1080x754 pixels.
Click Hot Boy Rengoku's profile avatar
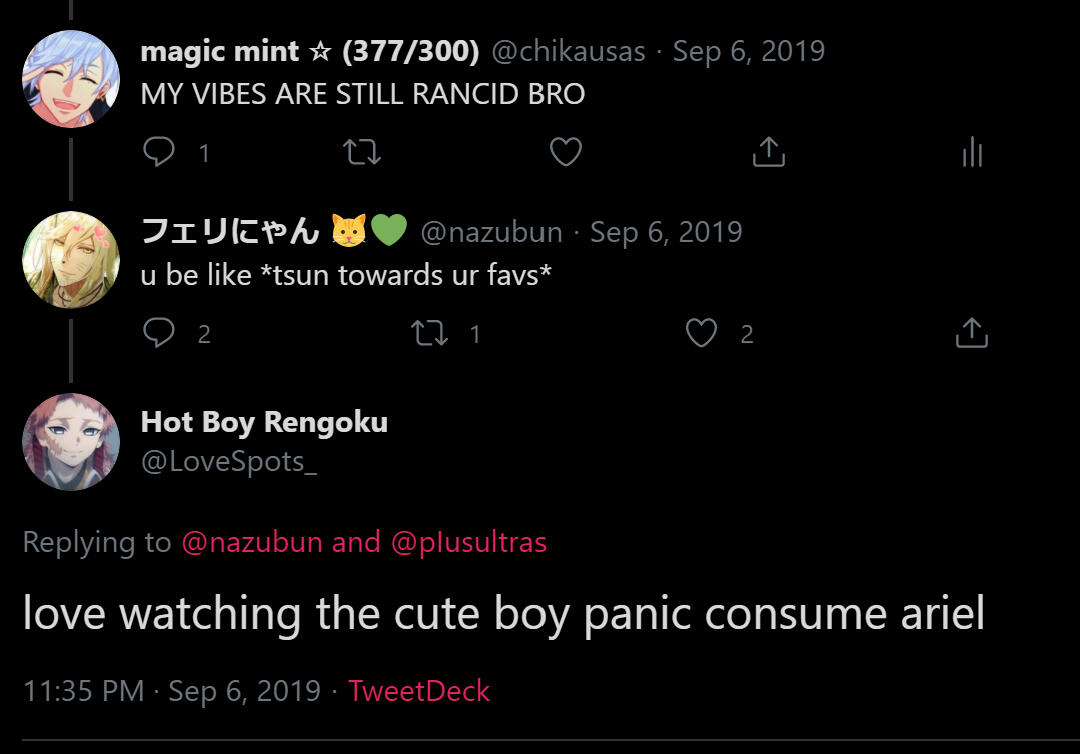(x=71, y=442)
